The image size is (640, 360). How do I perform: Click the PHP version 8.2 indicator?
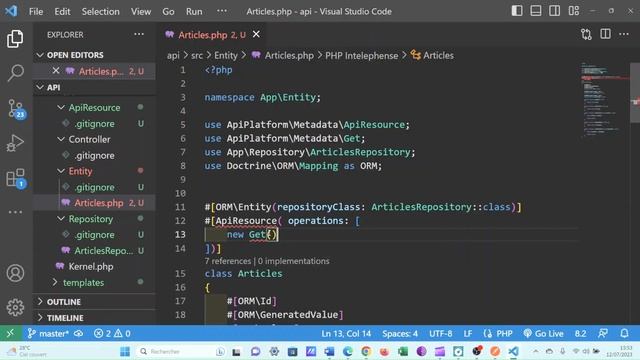click(580, 333)
